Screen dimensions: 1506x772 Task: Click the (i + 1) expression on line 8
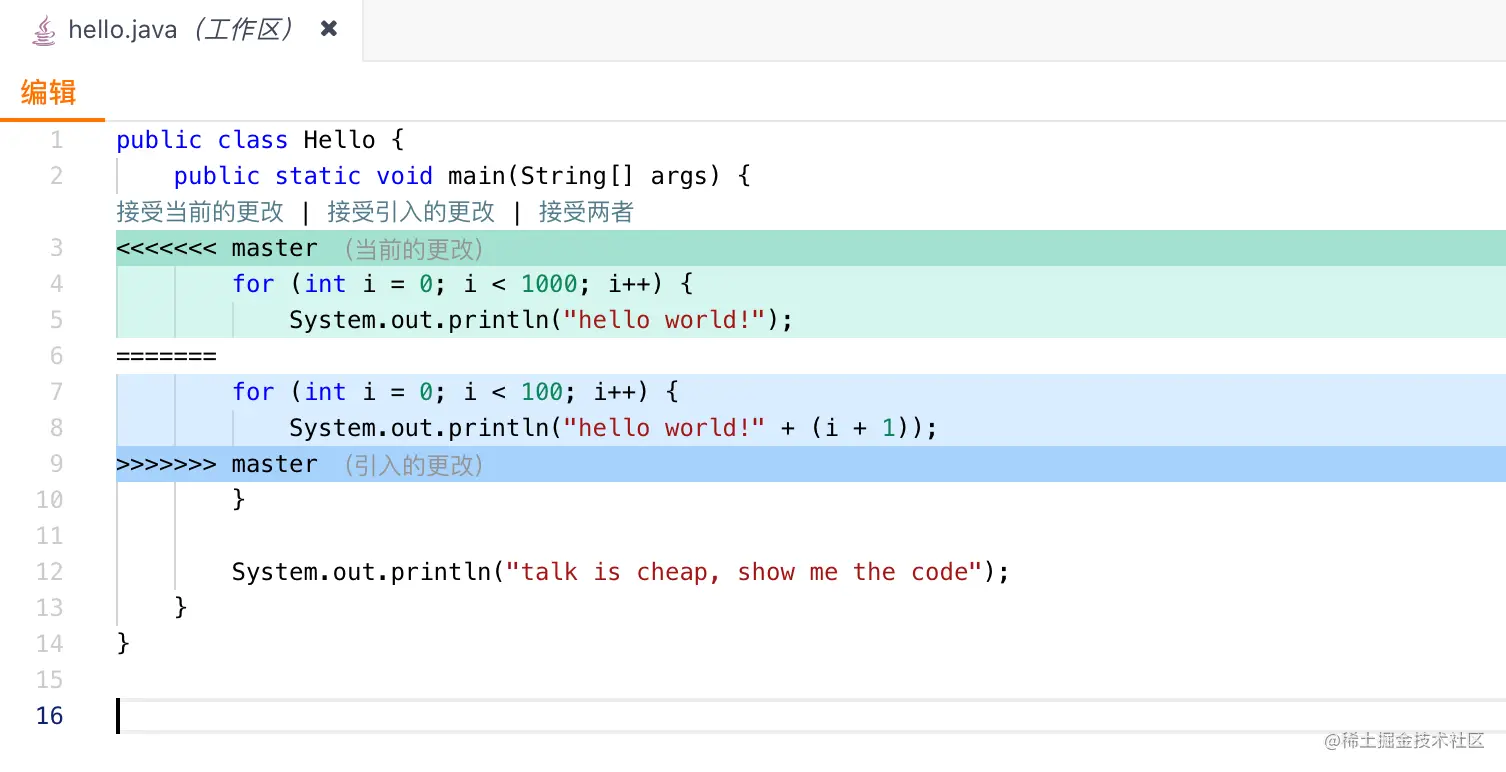[x=859, y=428]
